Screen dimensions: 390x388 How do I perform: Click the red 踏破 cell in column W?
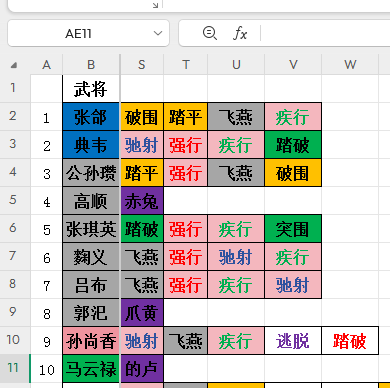350,341
